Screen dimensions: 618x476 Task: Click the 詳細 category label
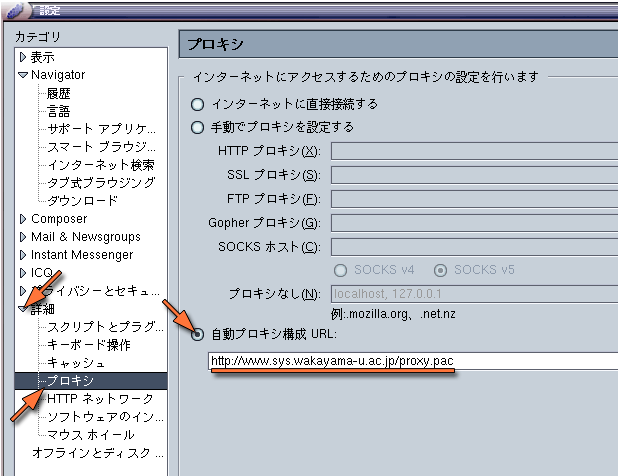[x=43, y=309]
